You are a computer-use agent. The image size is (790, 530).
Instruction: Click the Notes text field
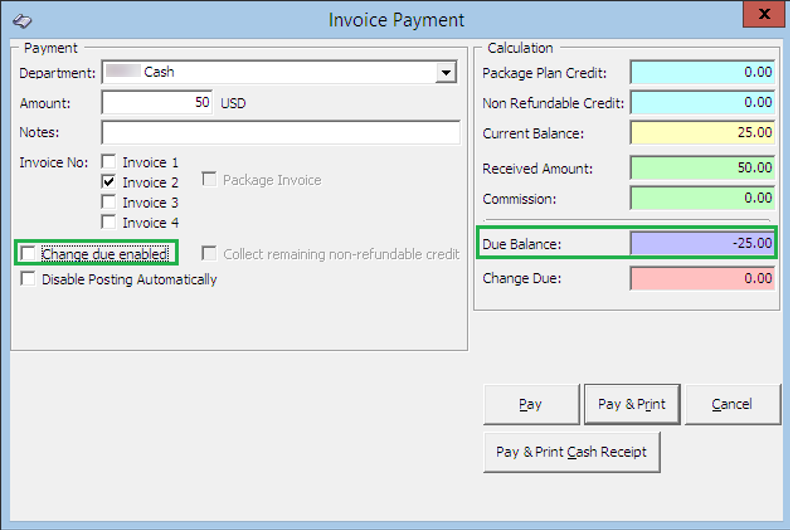coord(281,132)
